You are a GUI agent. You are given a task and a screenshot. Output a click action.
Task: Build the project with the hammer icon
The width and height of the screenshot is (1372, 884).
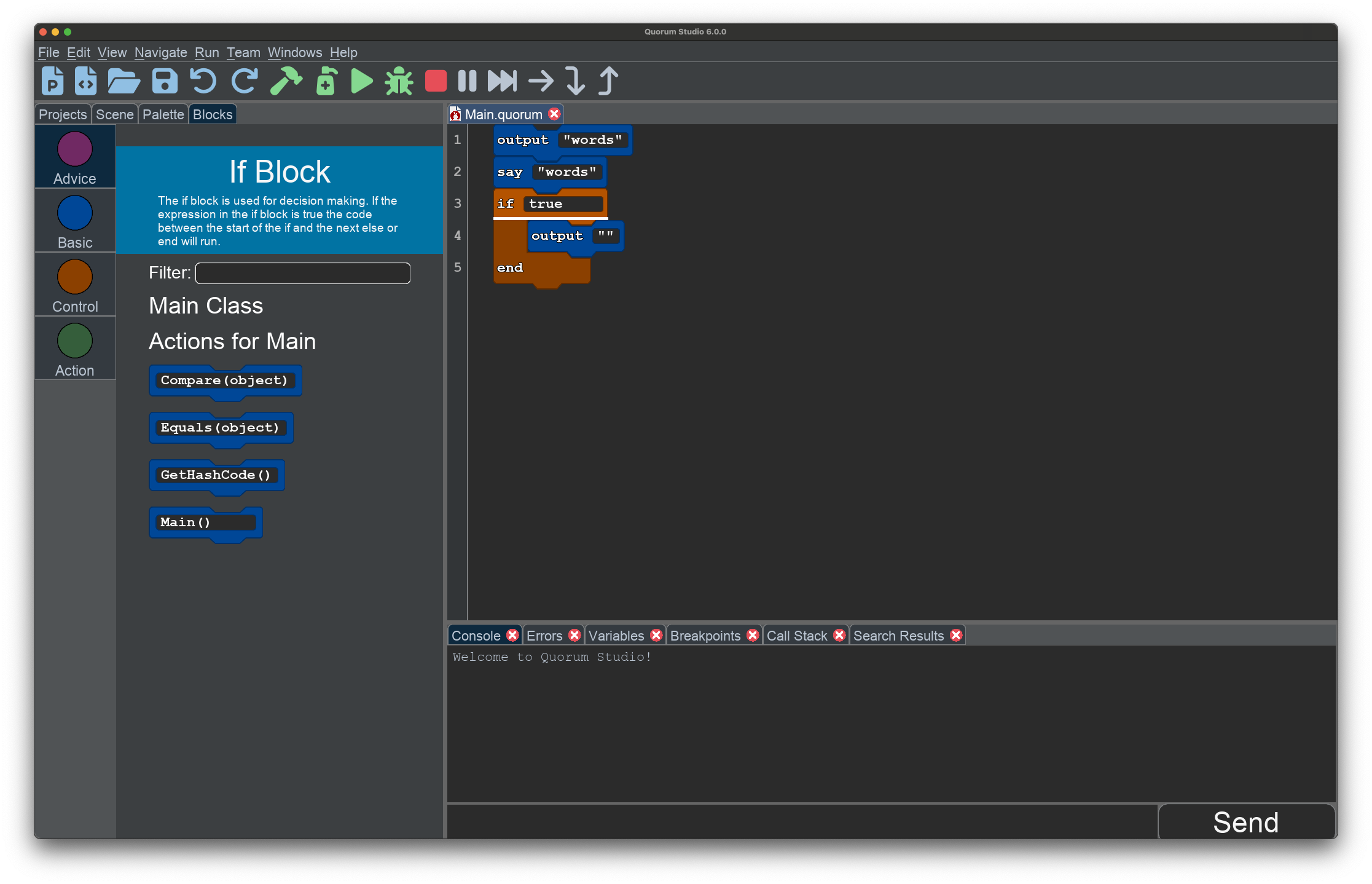(286, 81)
